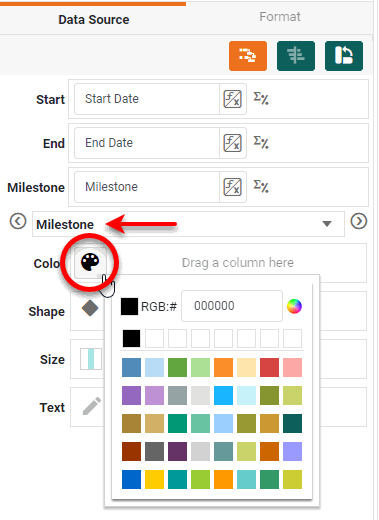Click the aggregate sigma icon beside Start
The image size is (379, 520).
click(x=261, y=98)
